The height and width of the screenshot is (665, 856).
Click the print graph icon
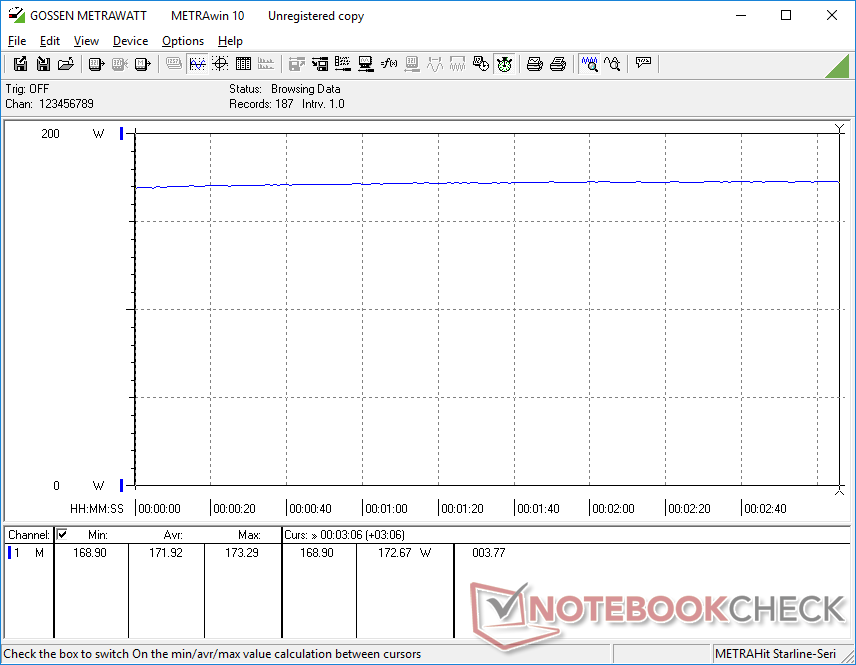[x=534, y=64]
